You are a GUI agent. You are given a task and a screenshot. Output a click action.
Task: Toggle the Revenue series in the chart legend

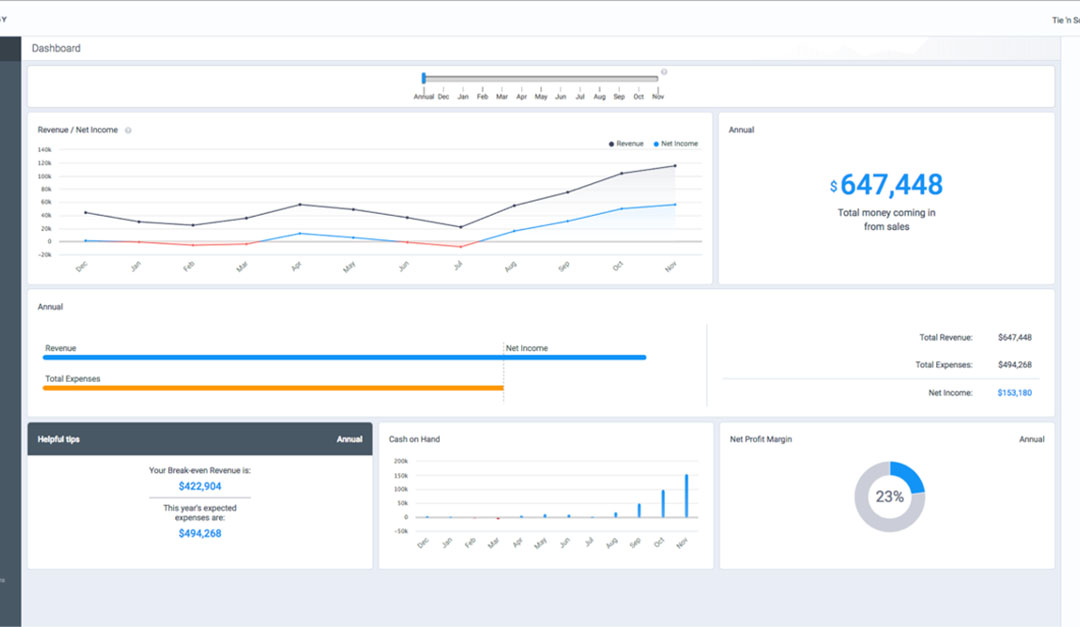(x=626, y=144)
